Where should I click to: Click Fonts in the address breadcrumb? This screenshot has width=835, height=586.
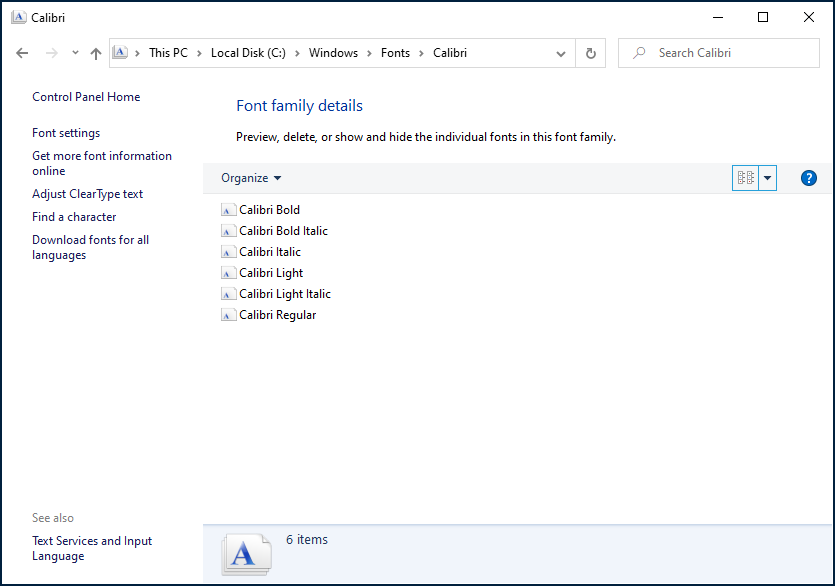point(395,53)
